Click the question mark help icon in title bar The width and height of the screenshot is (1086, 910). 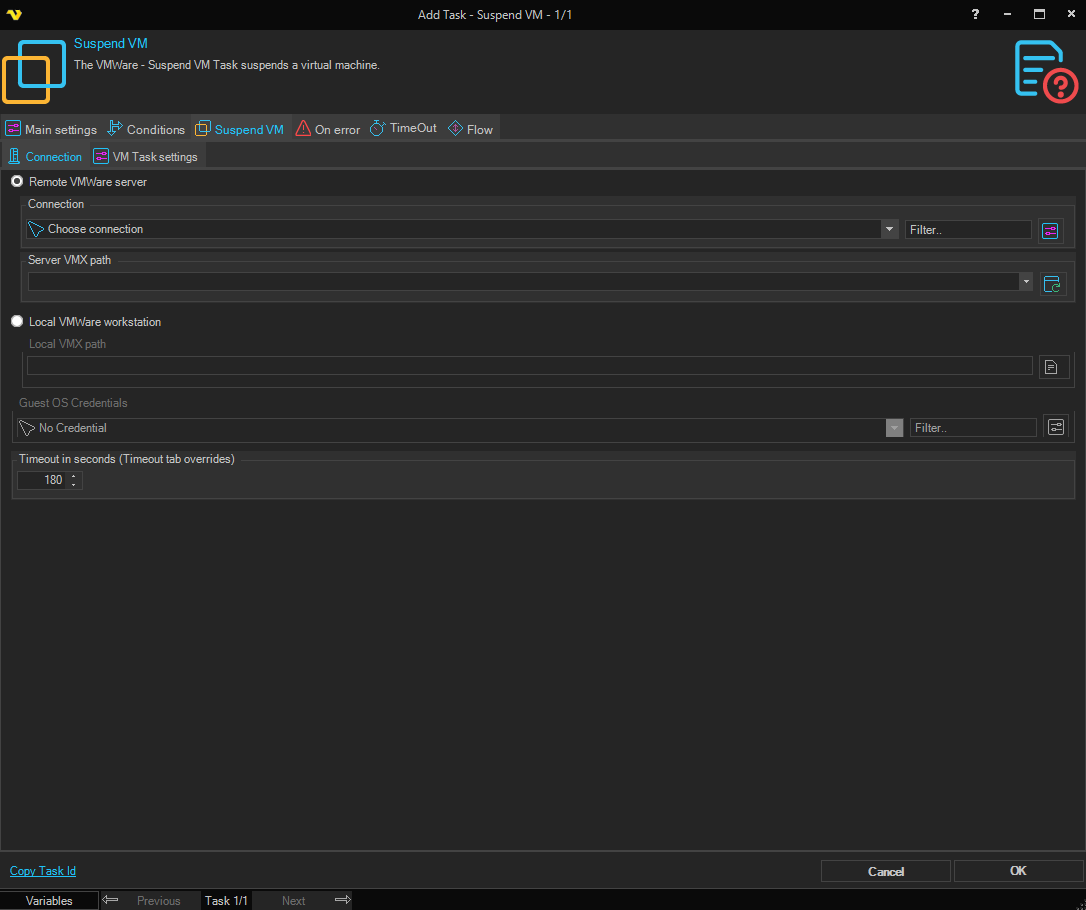976,14
